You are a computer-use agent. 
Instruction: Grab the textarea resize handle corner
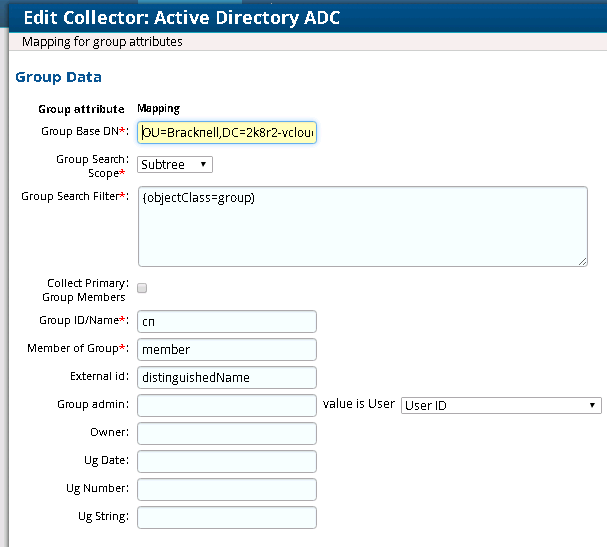click(582, 261)
